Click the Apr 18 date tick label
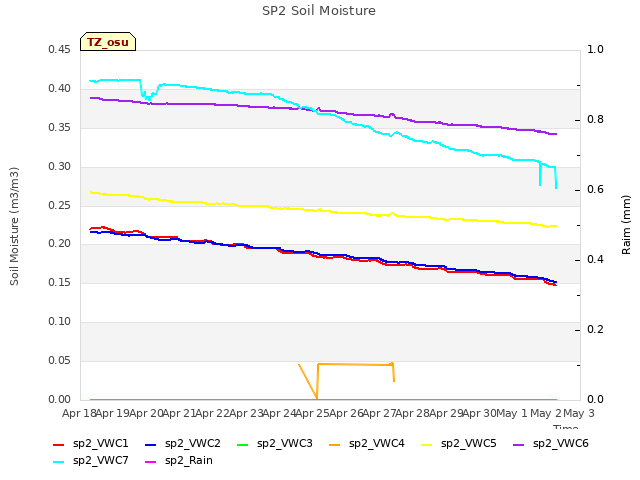The image size is (640, 480). click(x=79, y=413)
